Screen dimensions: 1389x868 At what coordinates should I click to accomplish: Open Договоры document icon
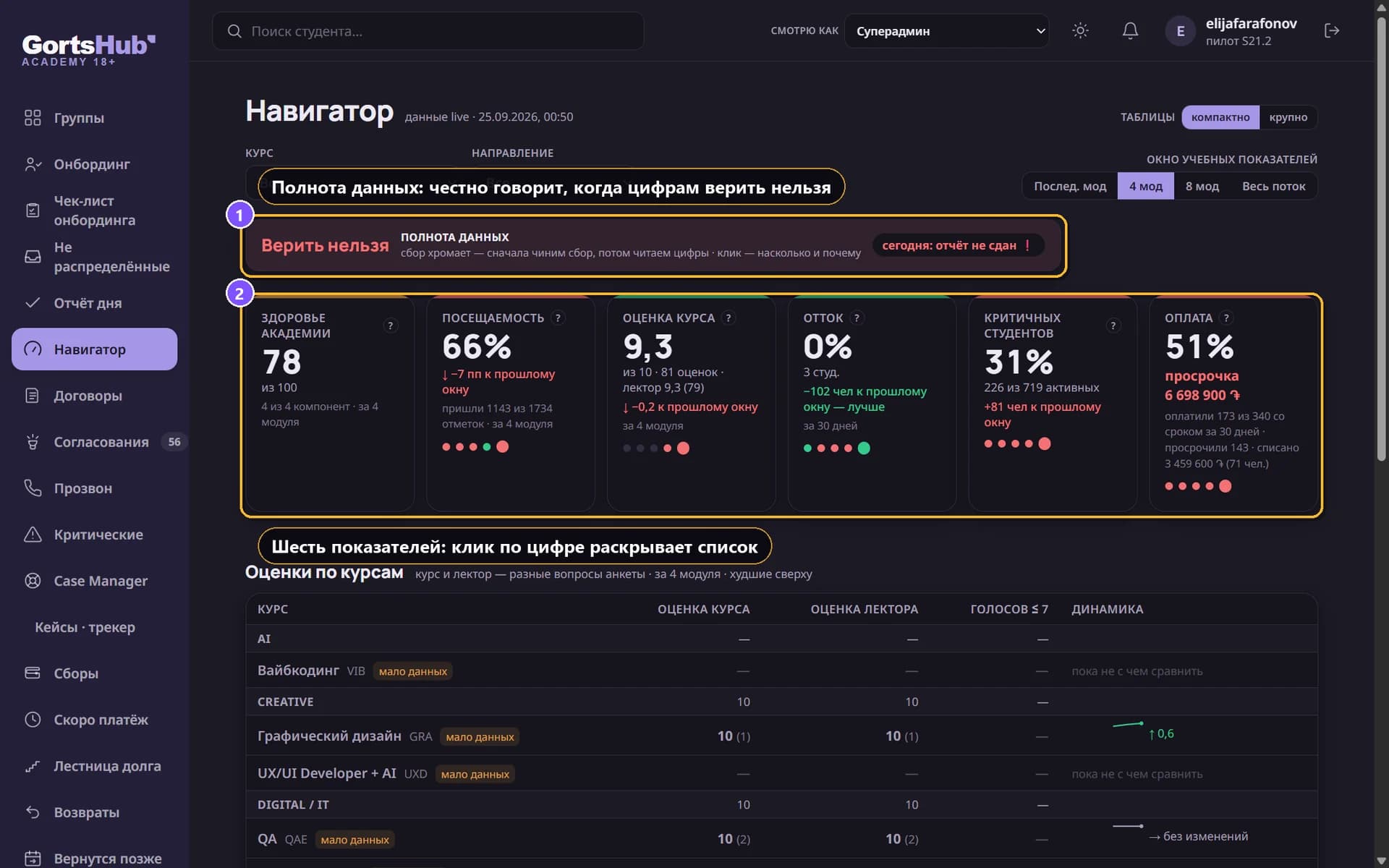coord(33,396)
